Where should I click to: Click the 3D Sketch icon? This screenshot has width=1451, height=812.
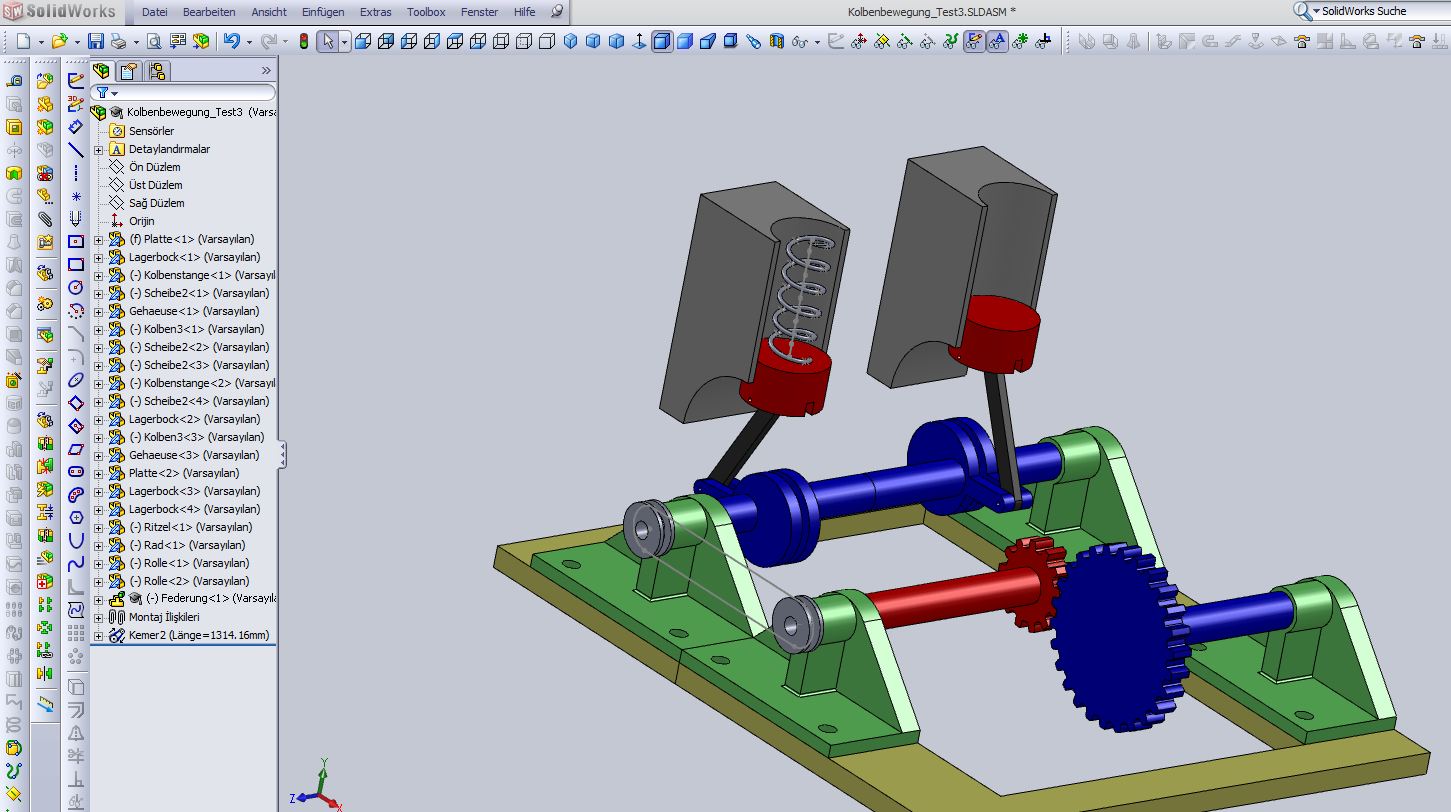tap(76, 103)
